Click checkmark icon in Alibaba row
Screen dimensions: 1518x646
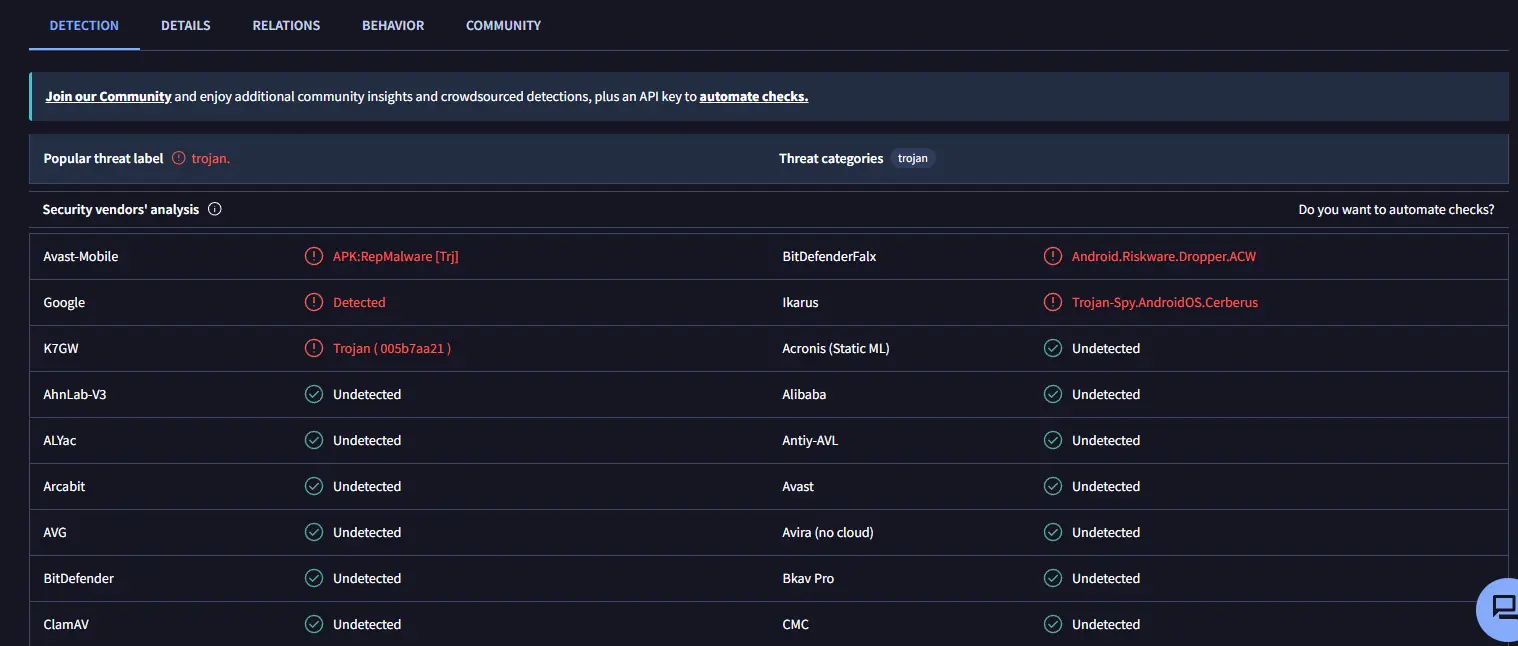coord(1053,394)
